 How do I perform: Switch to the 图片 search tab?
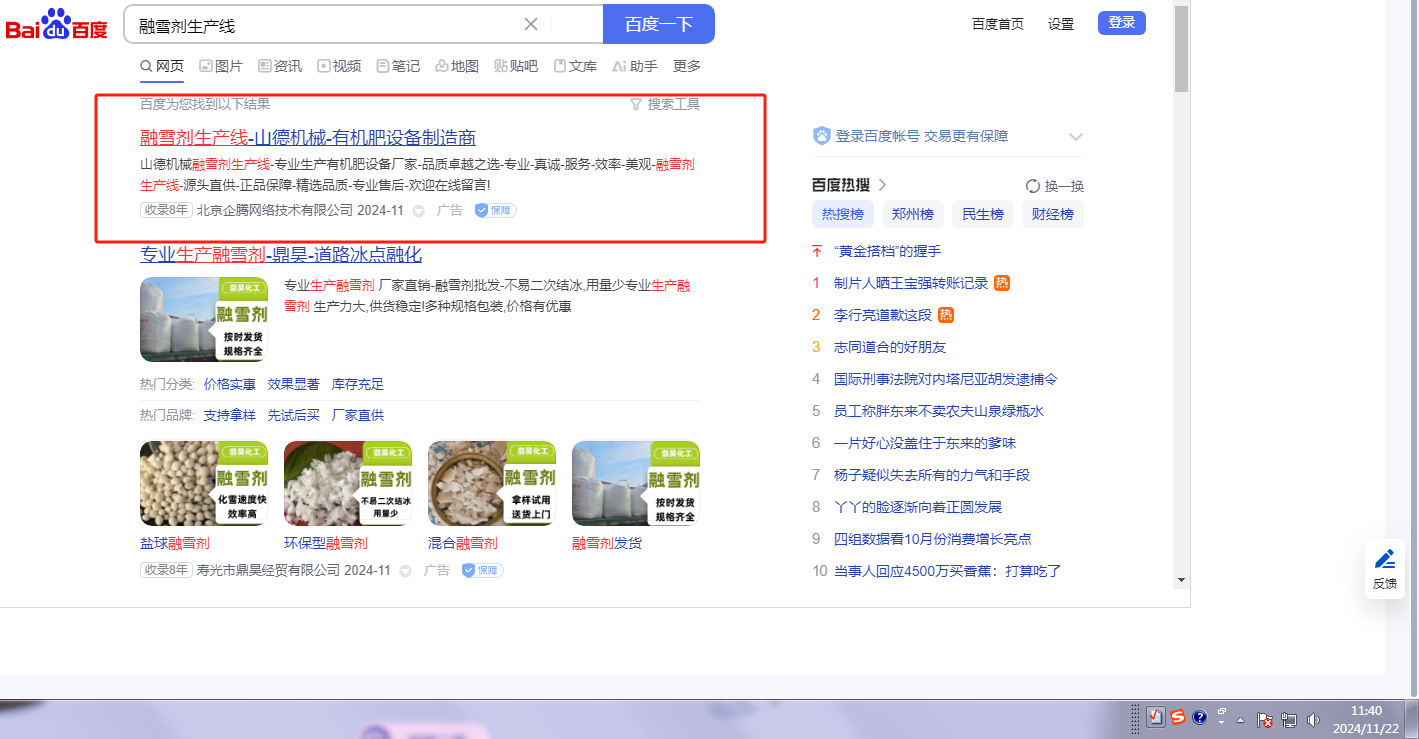coord(221,66)
